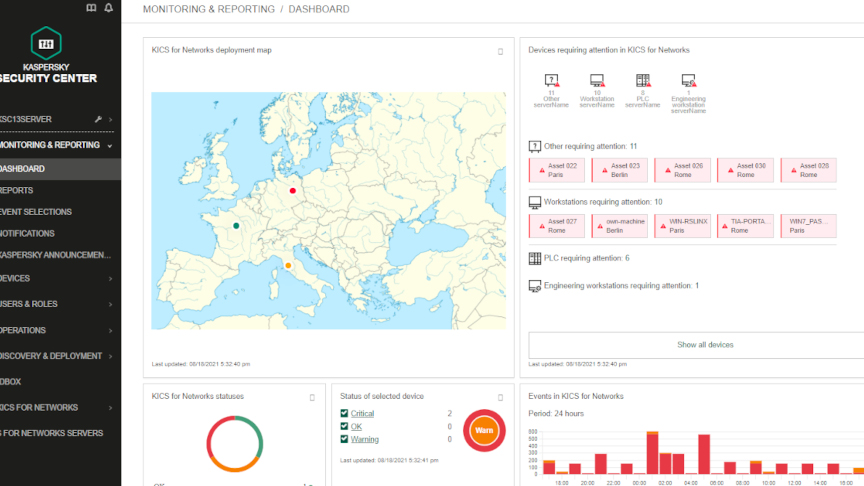Click Engineering workstations requiring attention icon
Image resolution: width=864 pixels, height=486 pixels.
534,286
